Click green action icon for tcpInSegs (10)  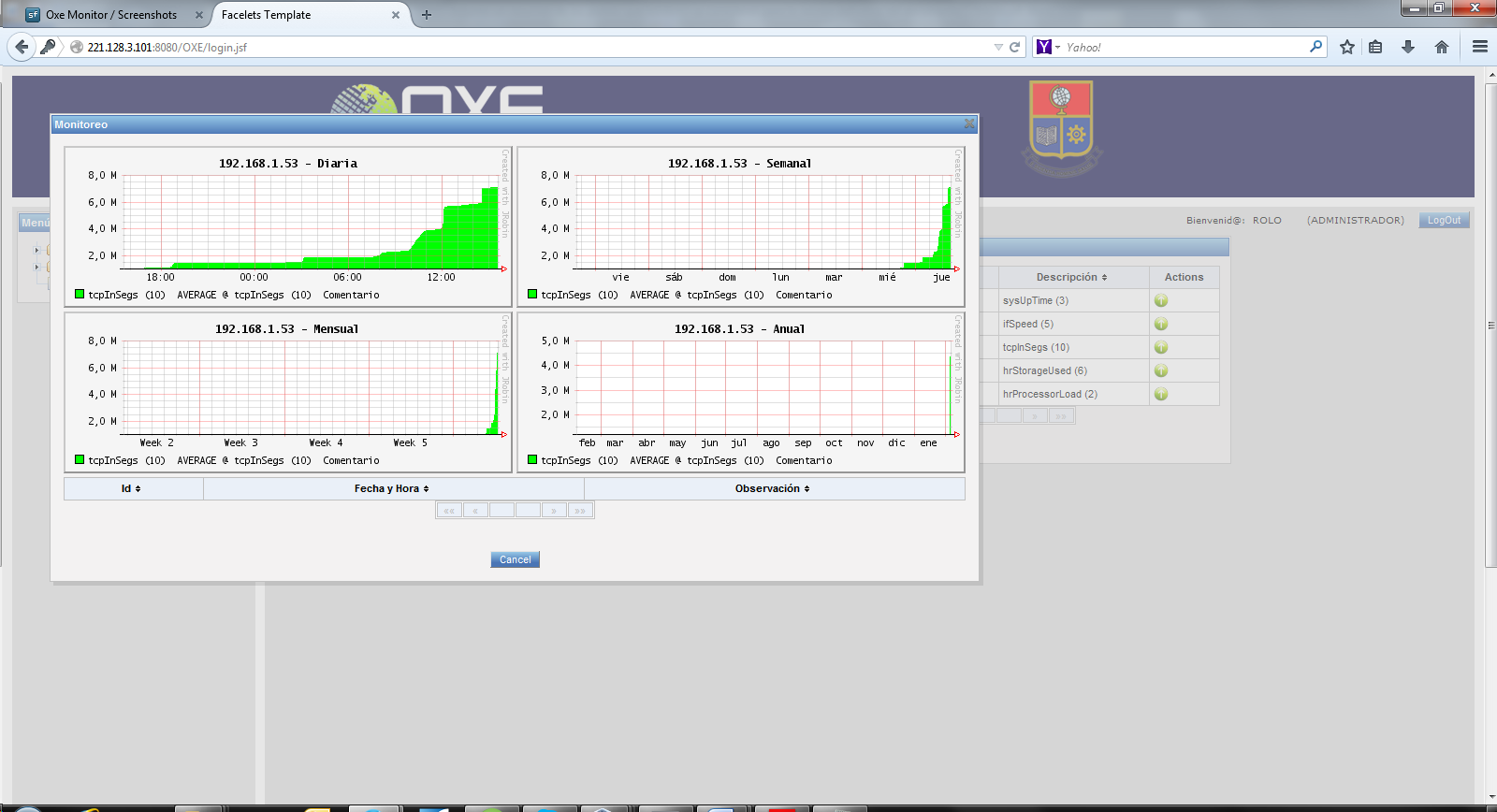tap(1161, 347)
